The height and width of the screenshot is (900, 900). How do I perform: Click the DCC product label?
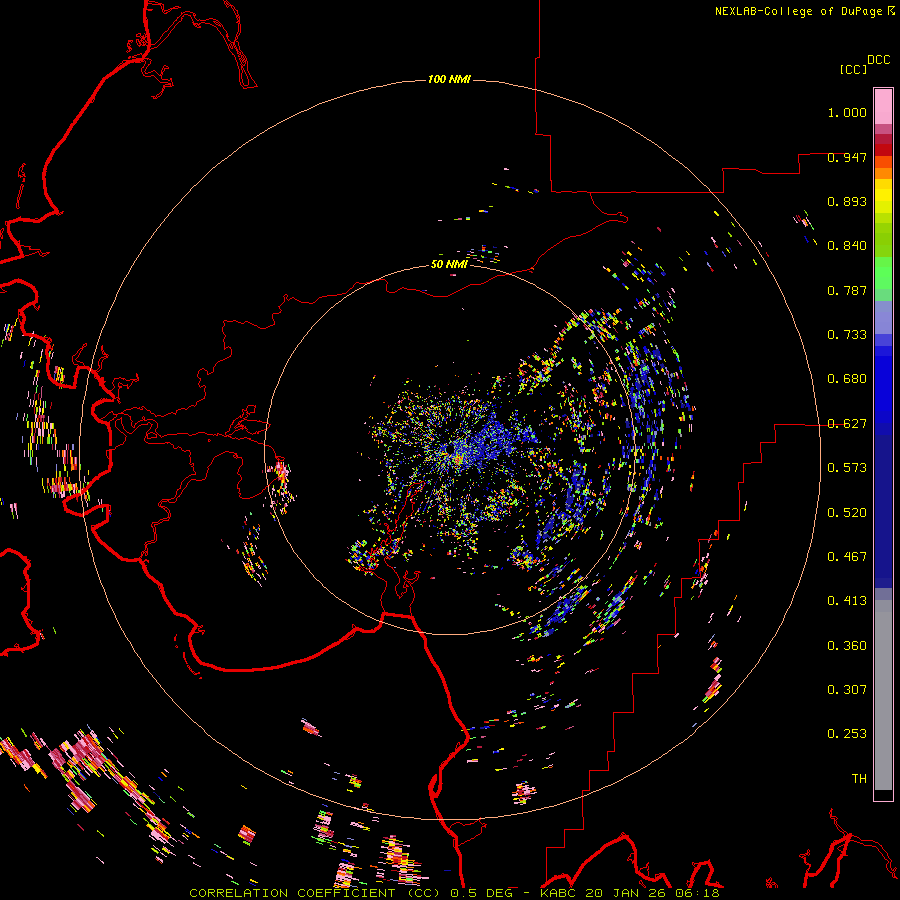[878, 60]
